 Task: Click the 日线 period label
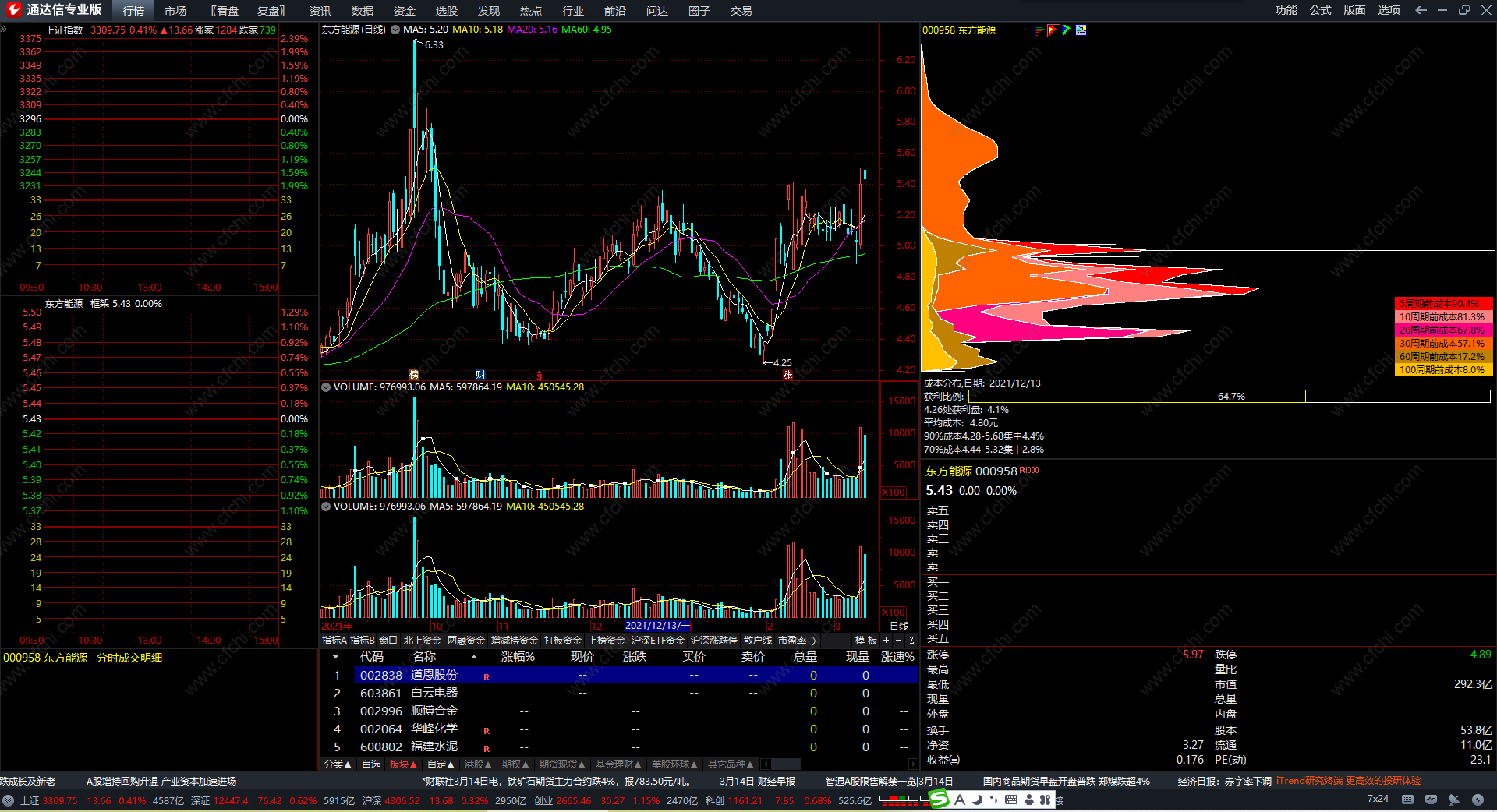899,627
